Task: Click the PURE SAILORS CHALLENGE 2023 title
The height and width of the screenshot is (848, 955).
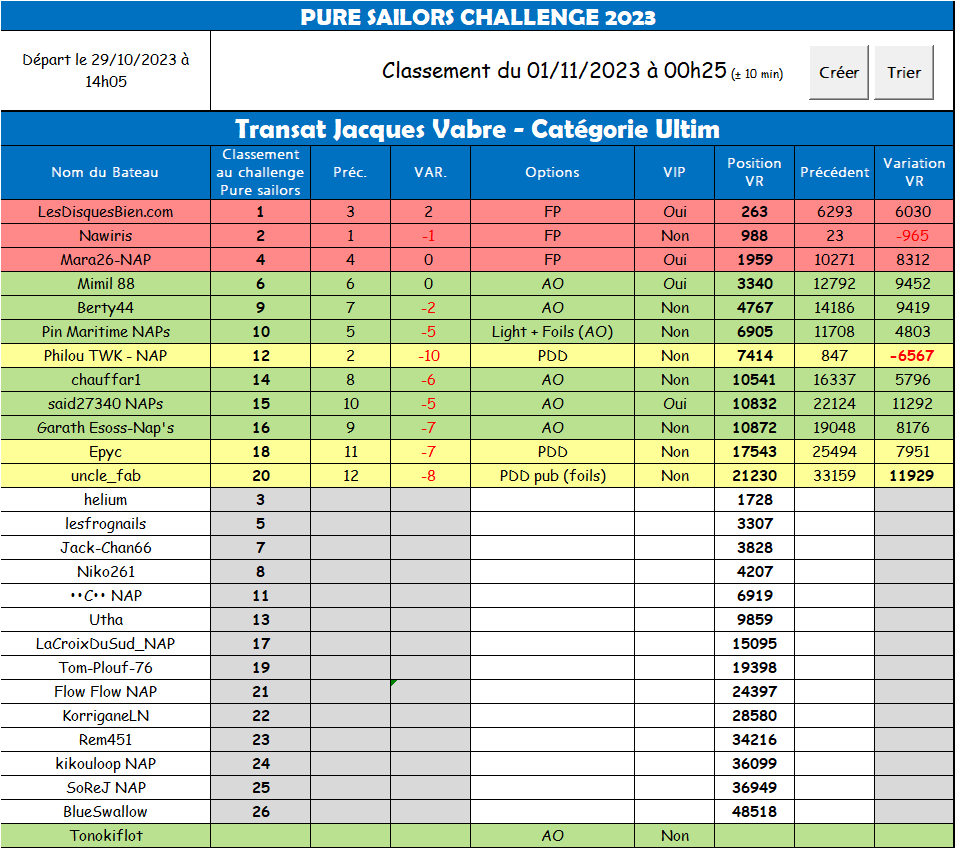Action: point(478,16)
